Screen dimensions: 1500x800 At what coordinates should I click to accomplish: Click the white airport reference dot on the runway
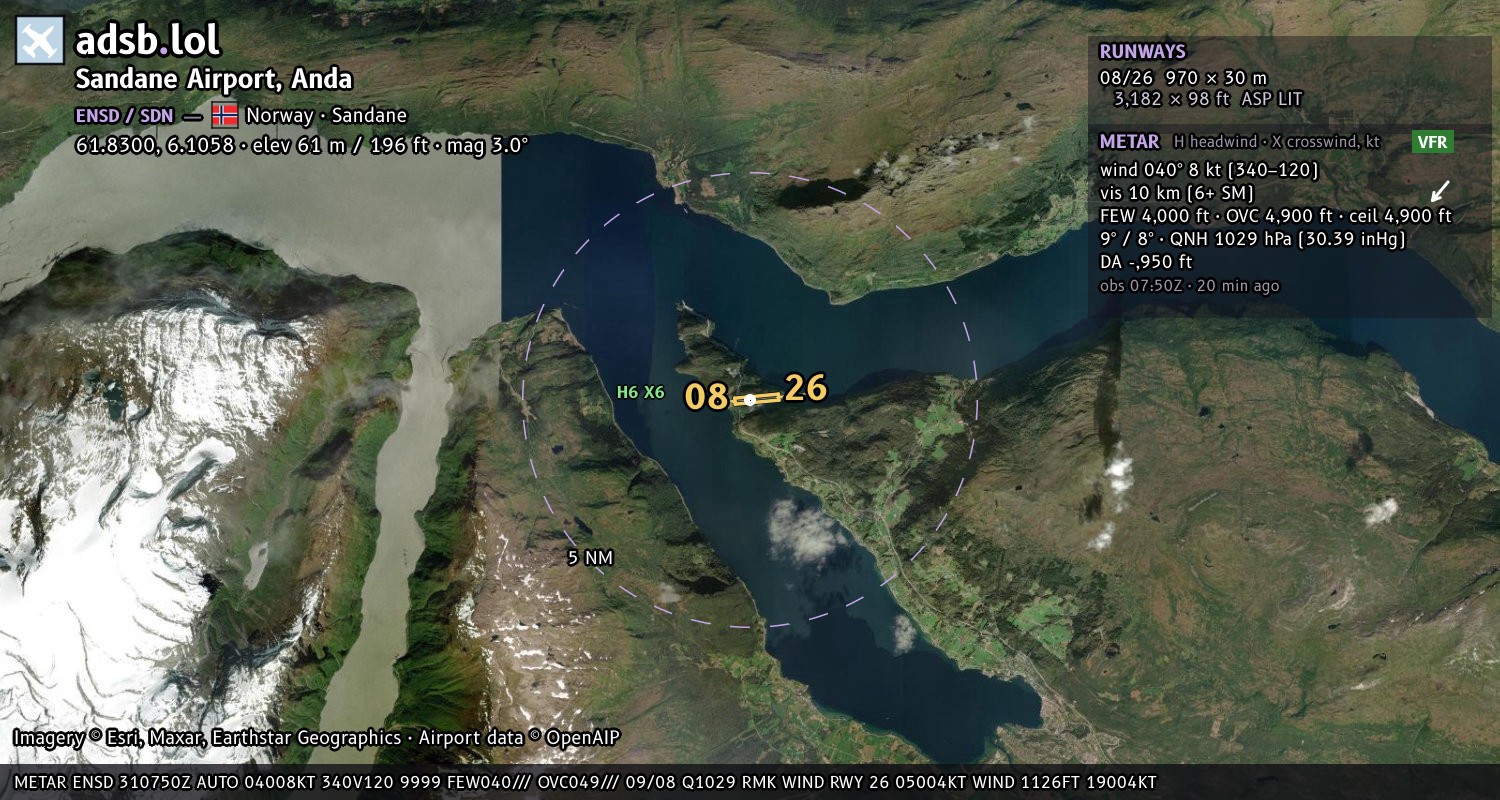point(750,400)
